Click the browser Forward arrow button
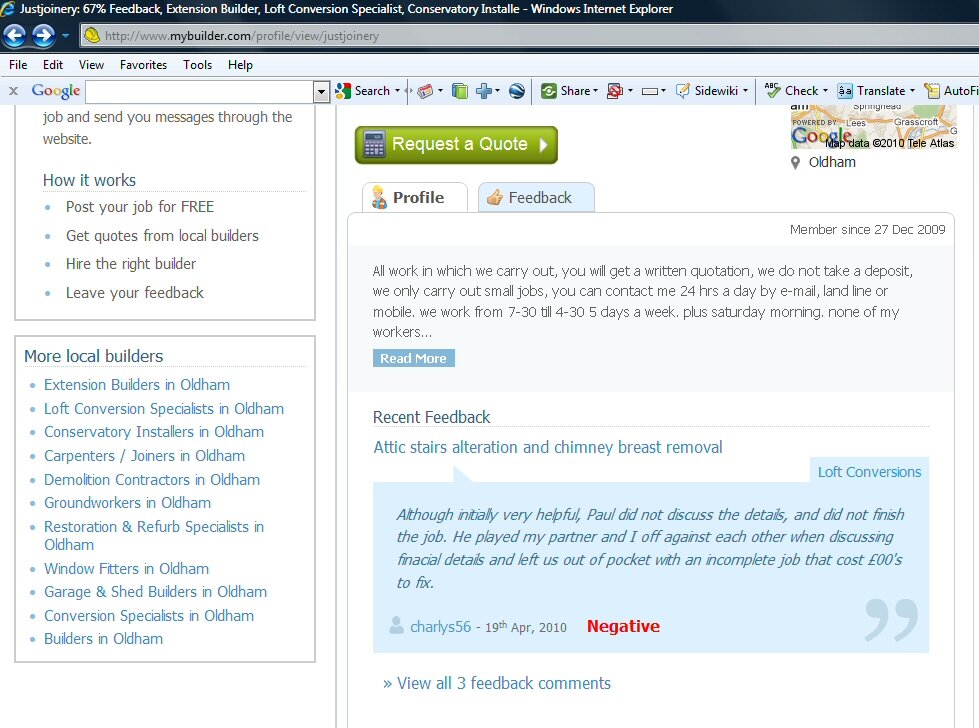This screenshot has width=979, height=728. (x=43, y=36)
